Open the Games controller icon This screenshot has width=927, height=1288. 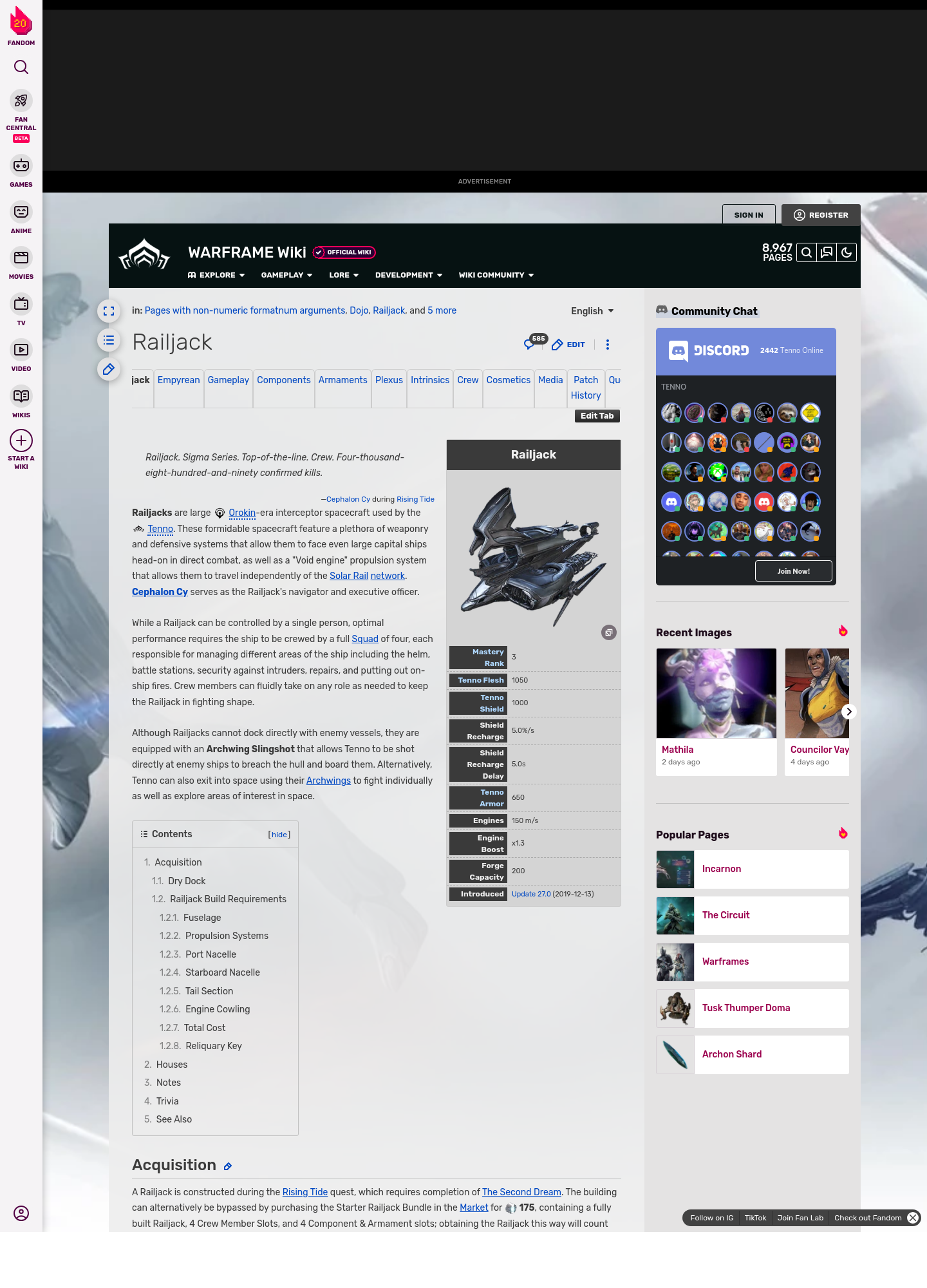(x=21, y=166)
